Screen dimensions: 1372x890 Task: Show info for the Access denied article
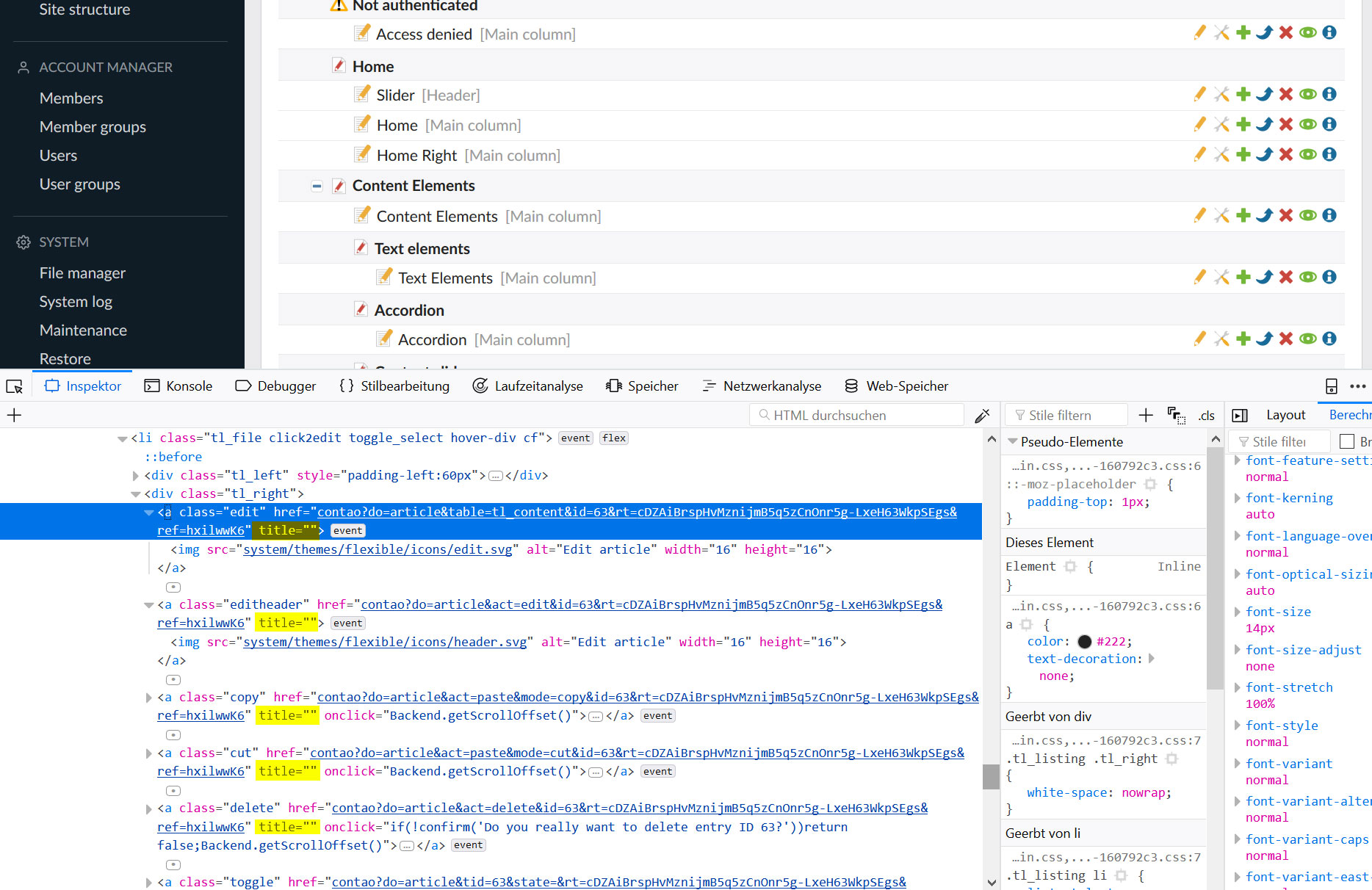(x=1329, y=32)
